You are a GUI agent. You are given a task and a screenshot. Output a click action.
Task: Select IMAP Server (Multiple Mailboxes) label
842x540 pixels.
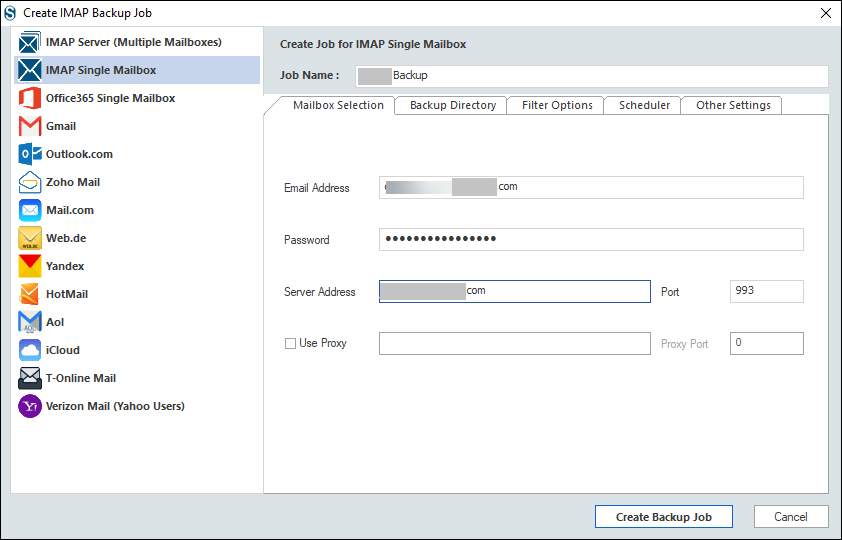[134, 42]
